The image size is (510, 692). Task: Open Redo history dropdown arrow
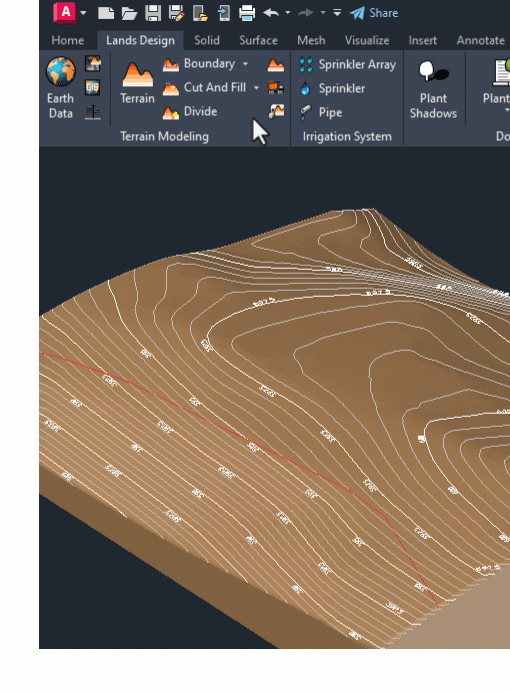click(x=323, y=13)
